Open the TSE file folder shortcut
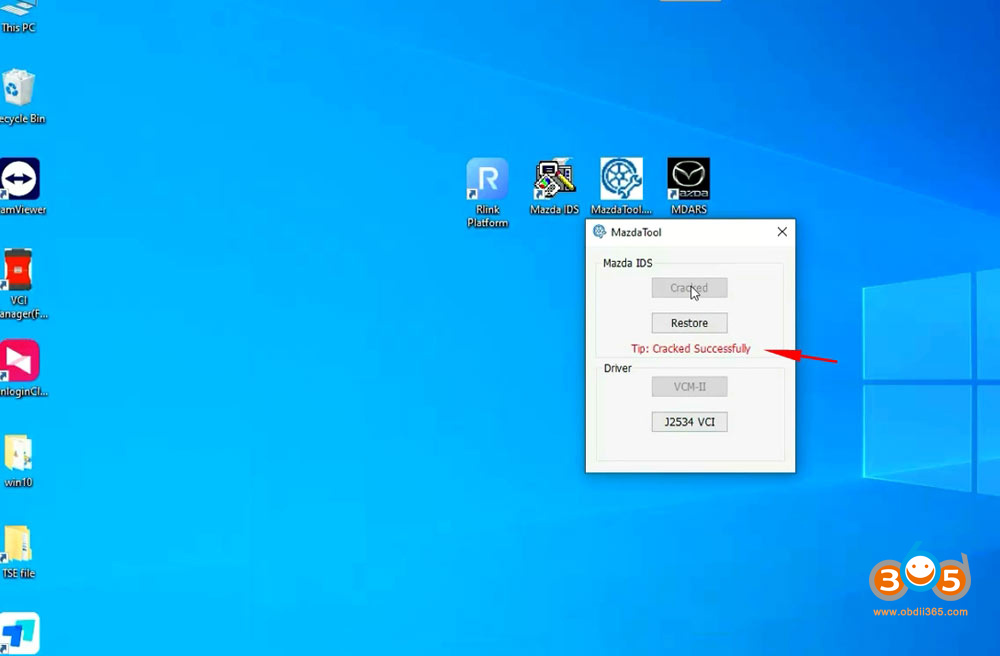This screenshot has width=1000, height=656. pos(18,551)
